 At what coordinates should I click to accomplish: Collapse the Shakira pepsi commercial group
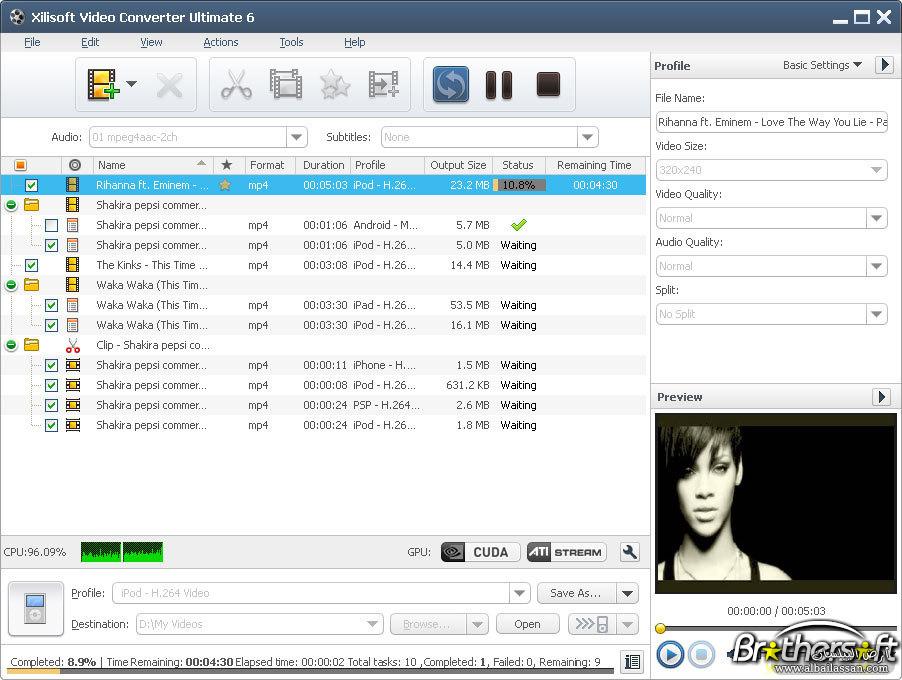[11, 205]
